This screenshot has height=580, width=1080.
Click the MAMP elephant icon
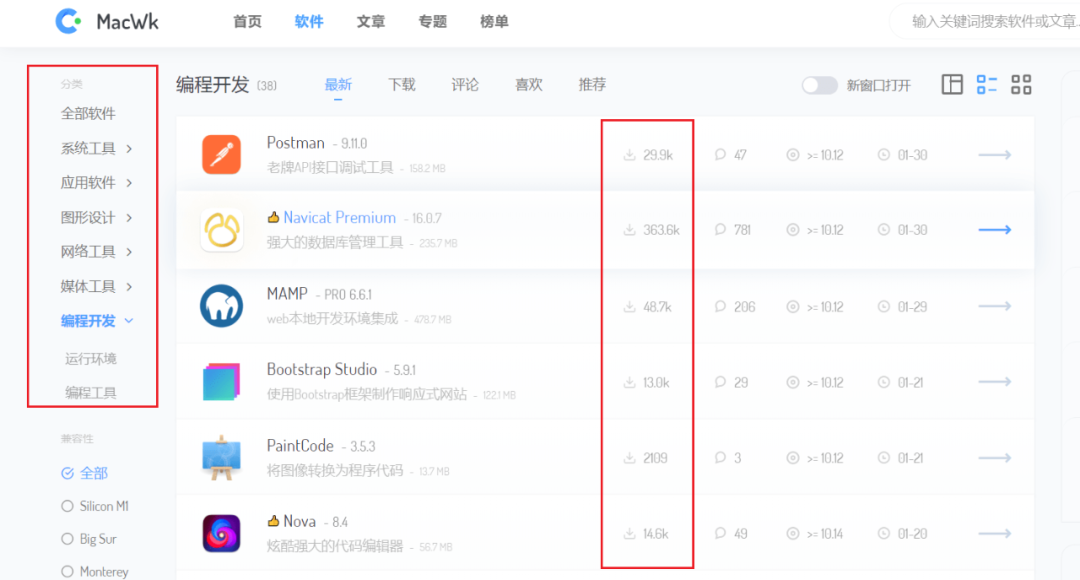(x=222, y=305)
